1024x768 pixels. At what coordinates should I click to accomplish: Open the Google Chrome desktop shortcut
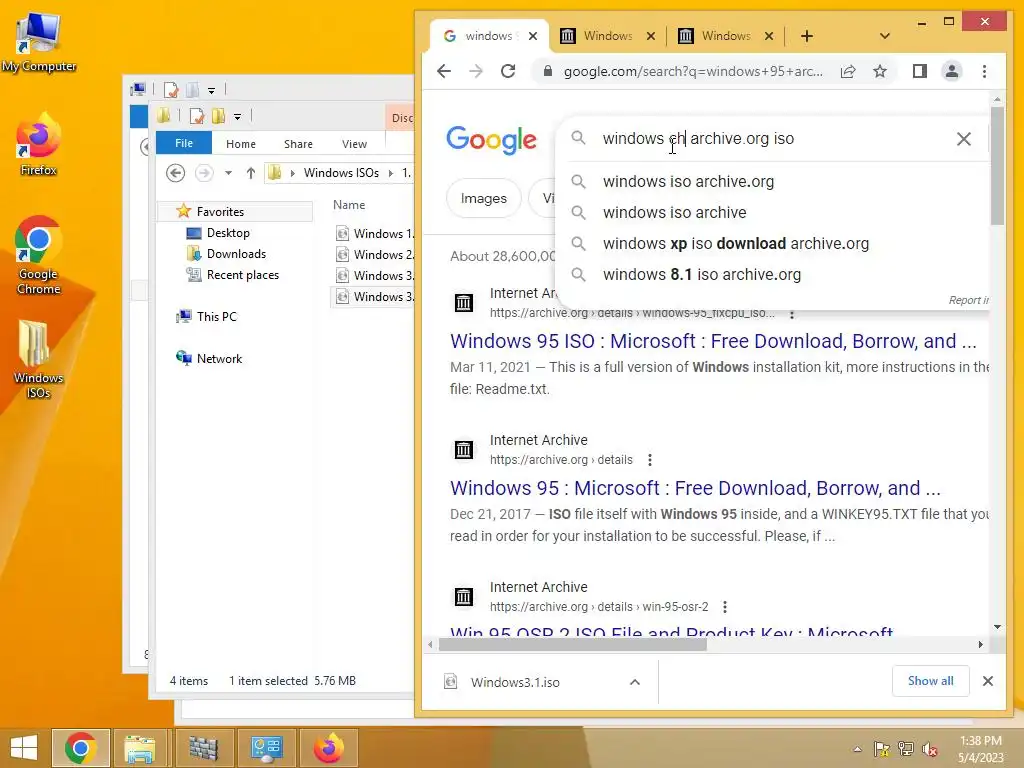coord(39,255)
